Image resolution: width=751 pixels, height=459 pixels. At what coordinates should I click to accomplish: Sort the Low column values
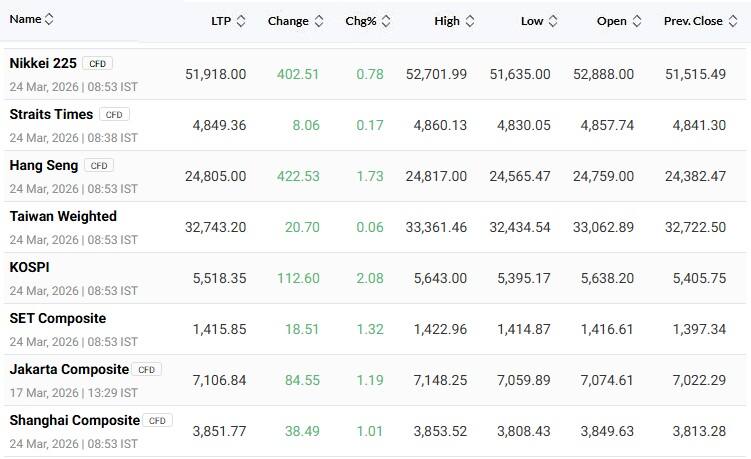pyautogui.click(x=553, y=21)
